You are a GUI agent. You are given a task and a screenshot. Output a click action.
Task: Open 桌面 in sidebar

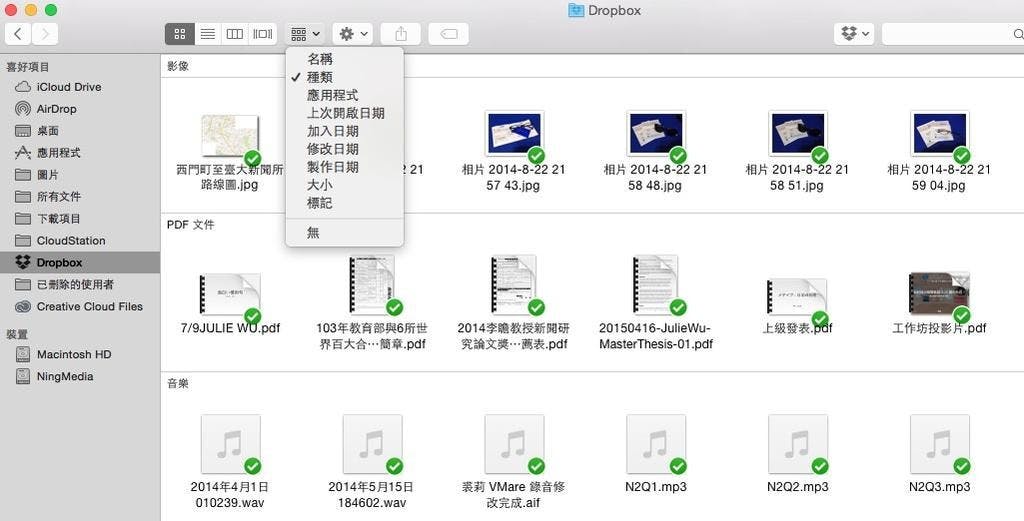click(x=80, y=131)
